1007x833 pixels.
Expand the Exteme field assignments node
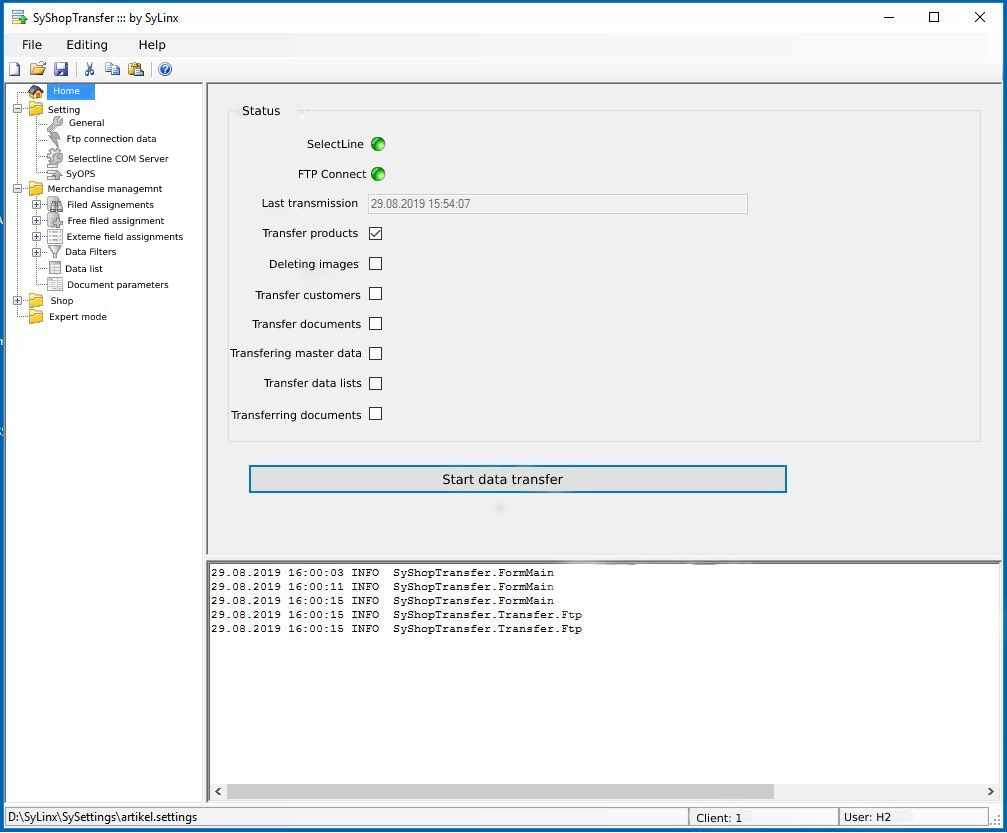coord(37,236)
